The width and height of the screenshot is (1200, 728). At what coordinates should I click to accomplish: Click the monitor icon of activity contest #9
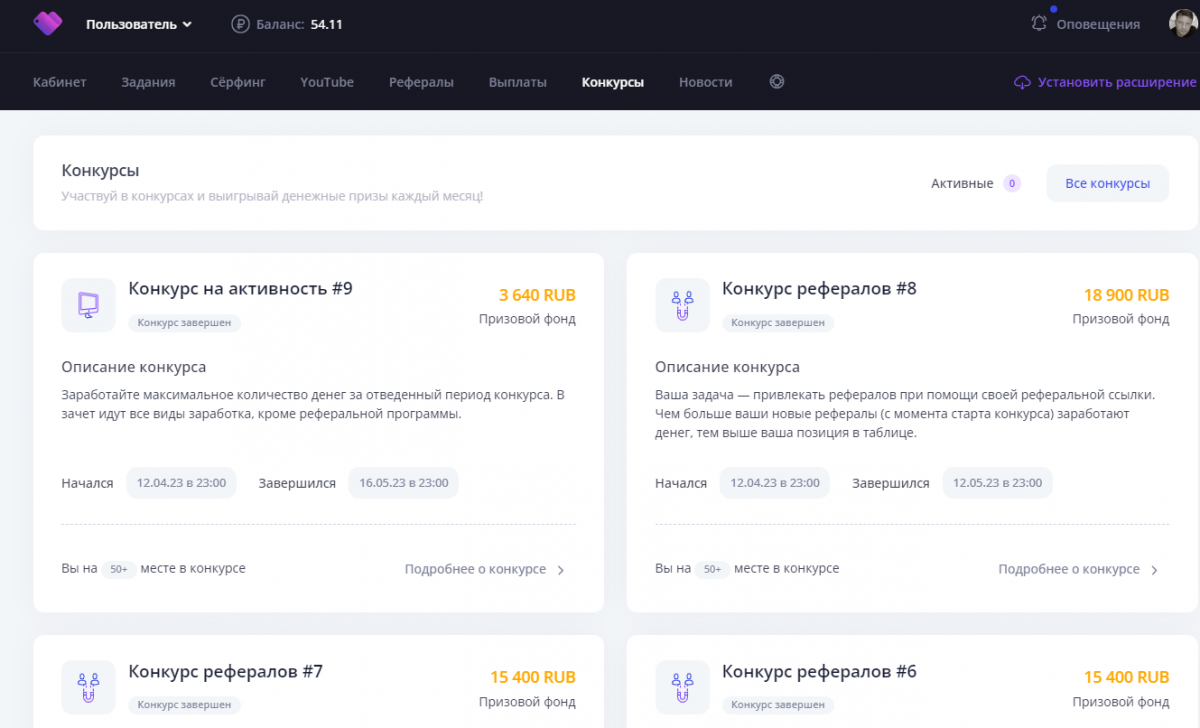pos(88,305)
